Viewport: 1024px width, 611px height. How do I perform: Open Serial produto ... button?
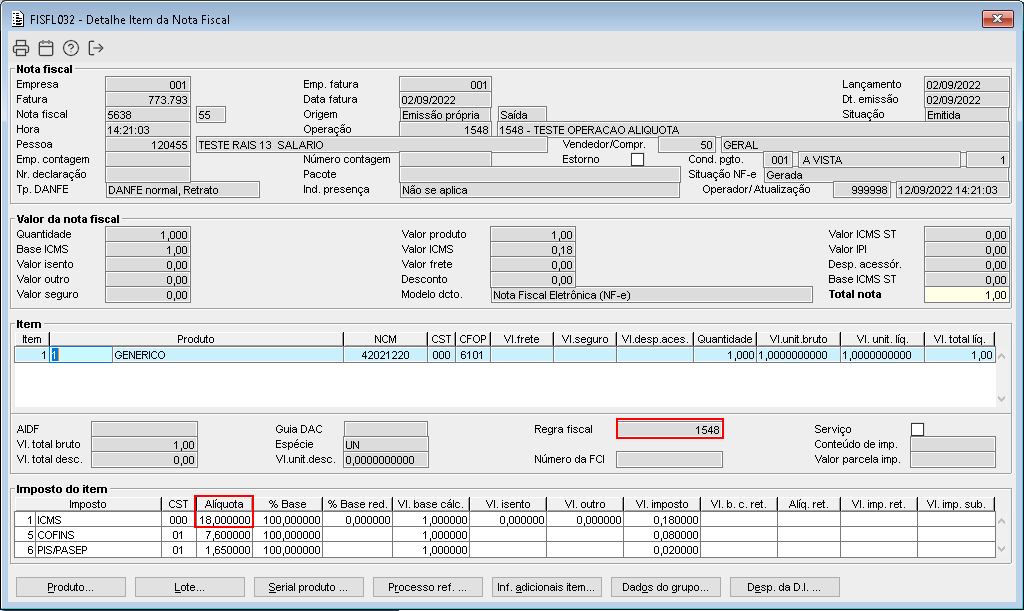(308, 587)
